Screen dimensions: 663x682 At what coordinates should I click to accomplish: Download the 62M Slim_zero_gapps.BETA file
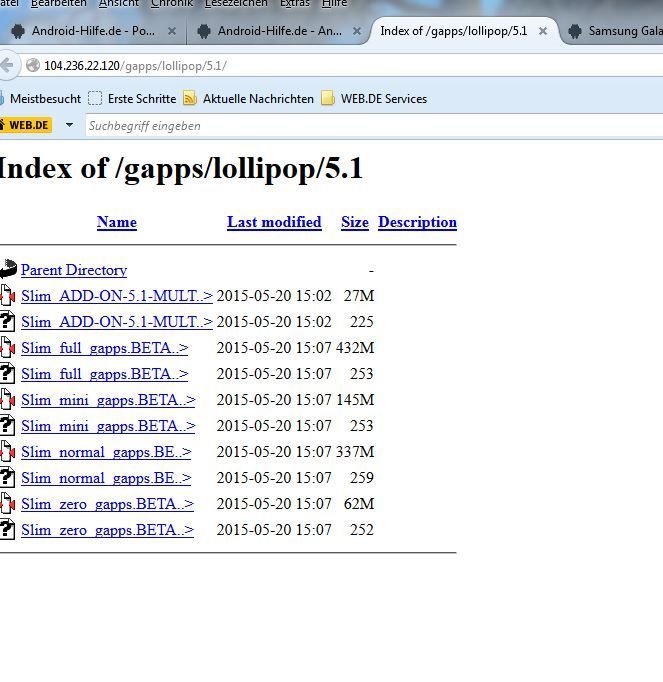click(107, 504)
